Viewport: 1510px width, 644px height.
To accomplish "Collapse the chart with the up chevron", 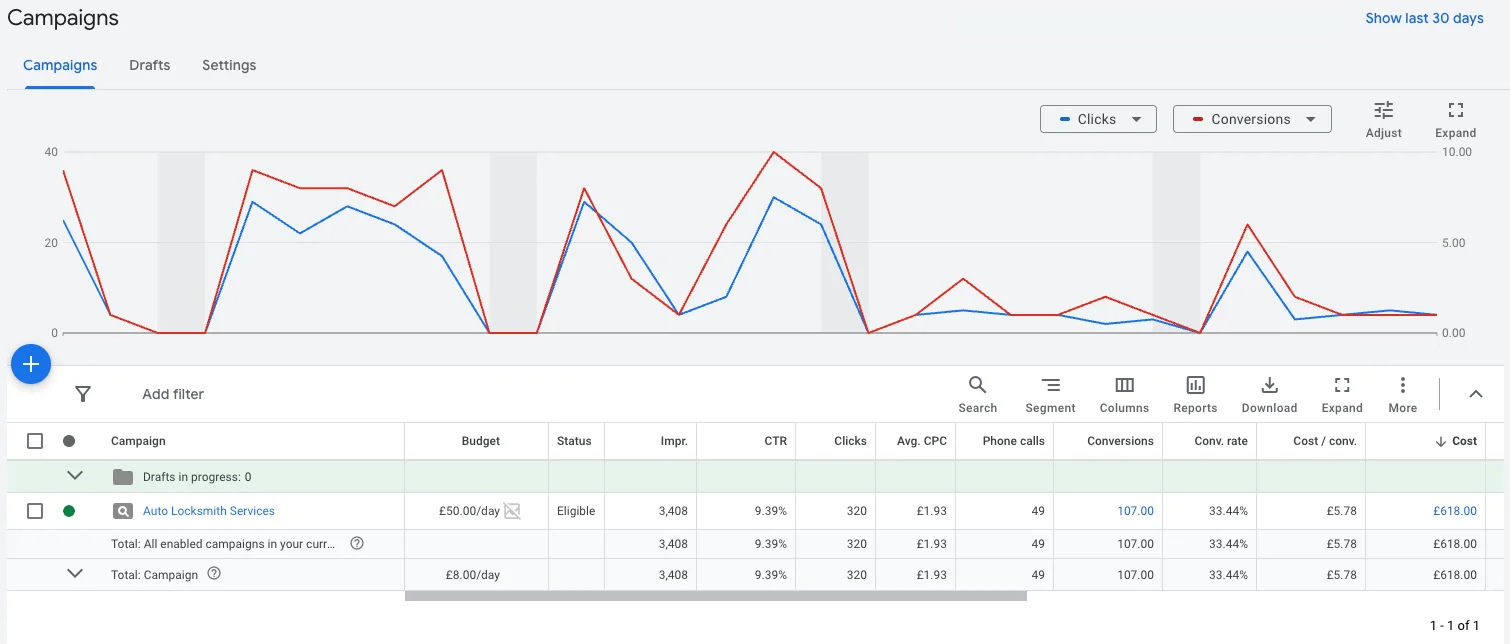I will 1476,394.
